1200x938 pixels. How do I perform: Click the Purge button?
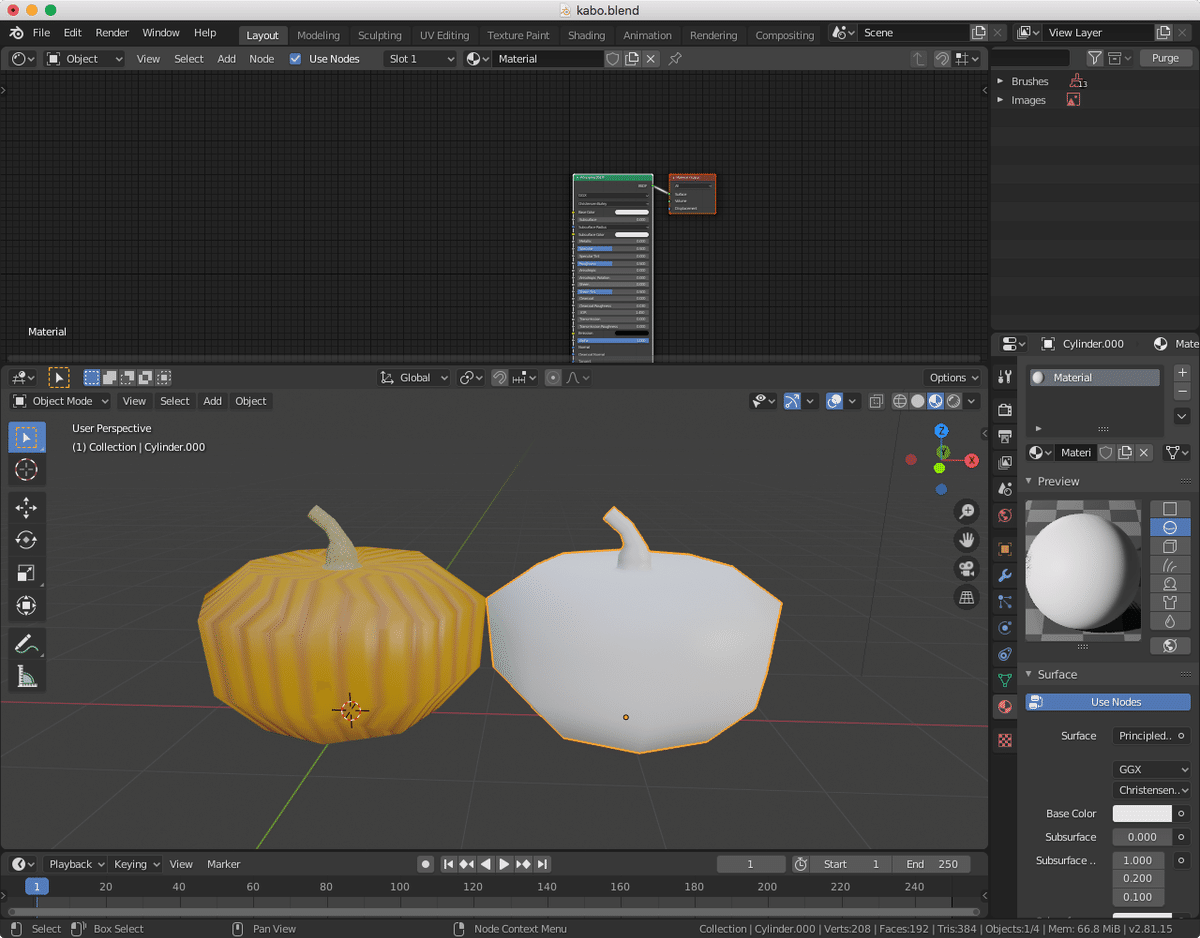[1165, 58]
